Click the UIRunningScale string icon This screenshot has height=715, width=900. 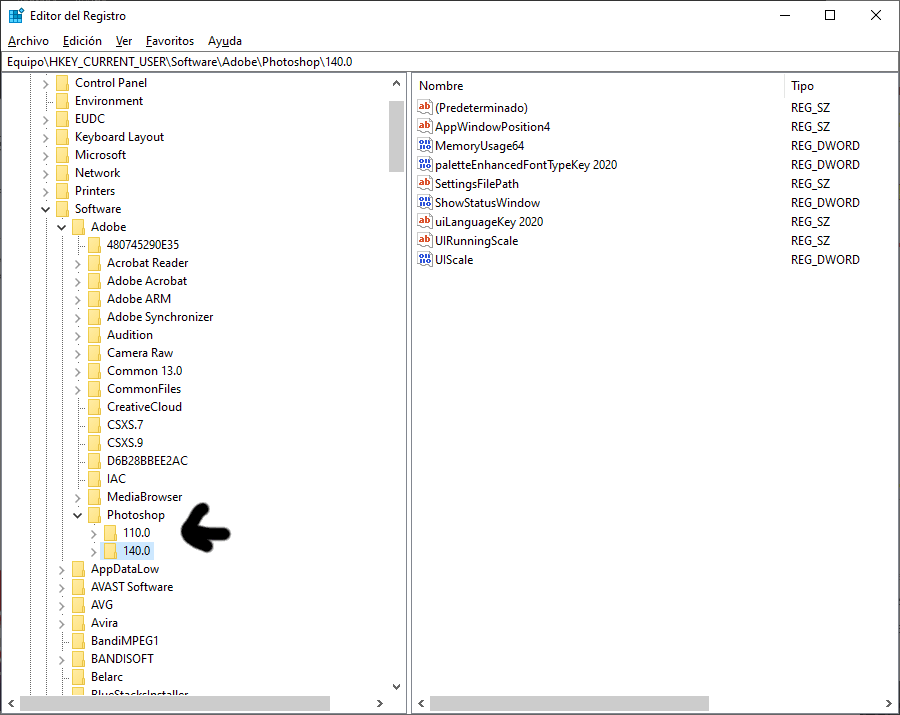point(425,240)
